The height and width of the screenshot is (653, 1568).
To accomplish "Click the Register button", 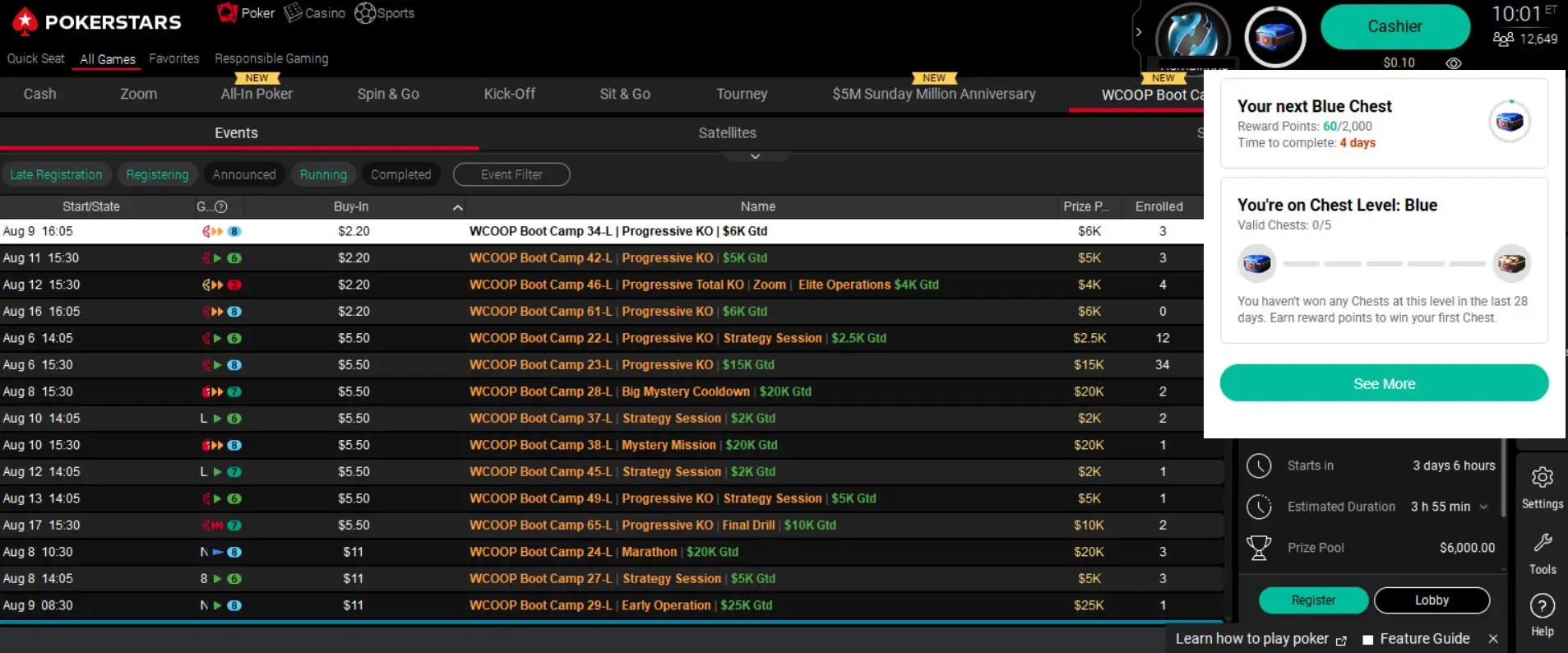I will click(x=1313, y=600).
